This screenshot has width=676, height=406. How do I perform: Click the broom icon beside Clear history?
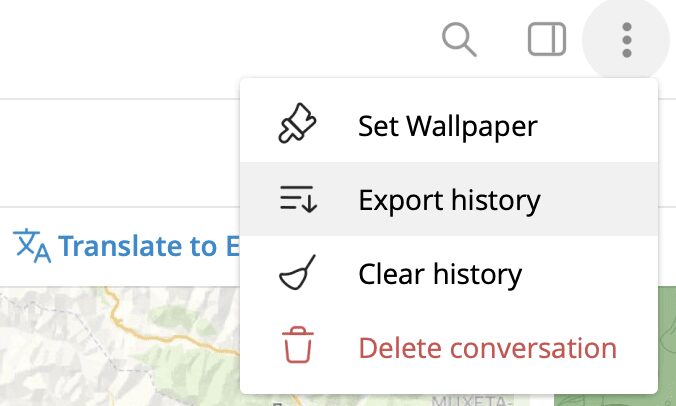click(x=297, y=274)
